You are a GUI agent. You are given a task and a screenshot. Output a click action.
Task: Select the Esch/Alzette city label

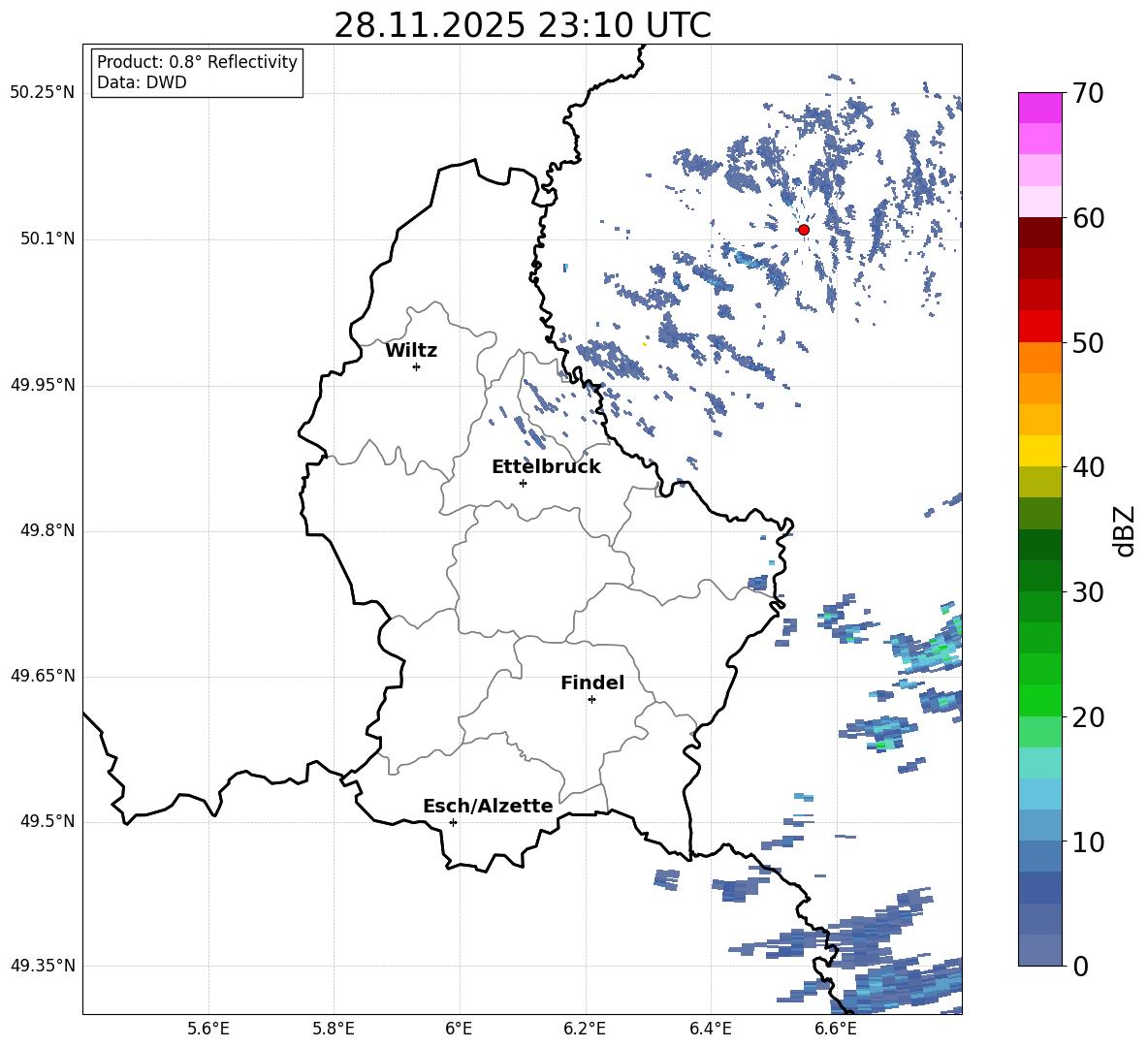pos(488,806)
